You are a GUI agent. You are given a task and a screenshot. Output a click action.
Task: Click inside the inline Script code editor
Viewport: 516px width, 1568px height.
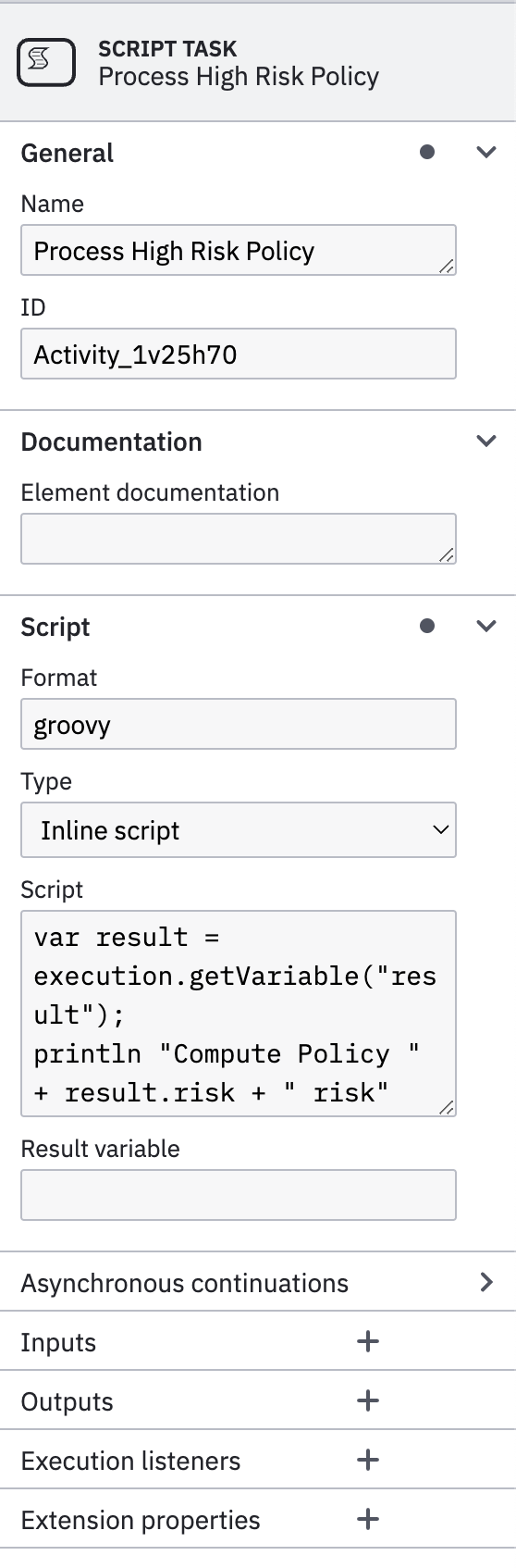239,1014
